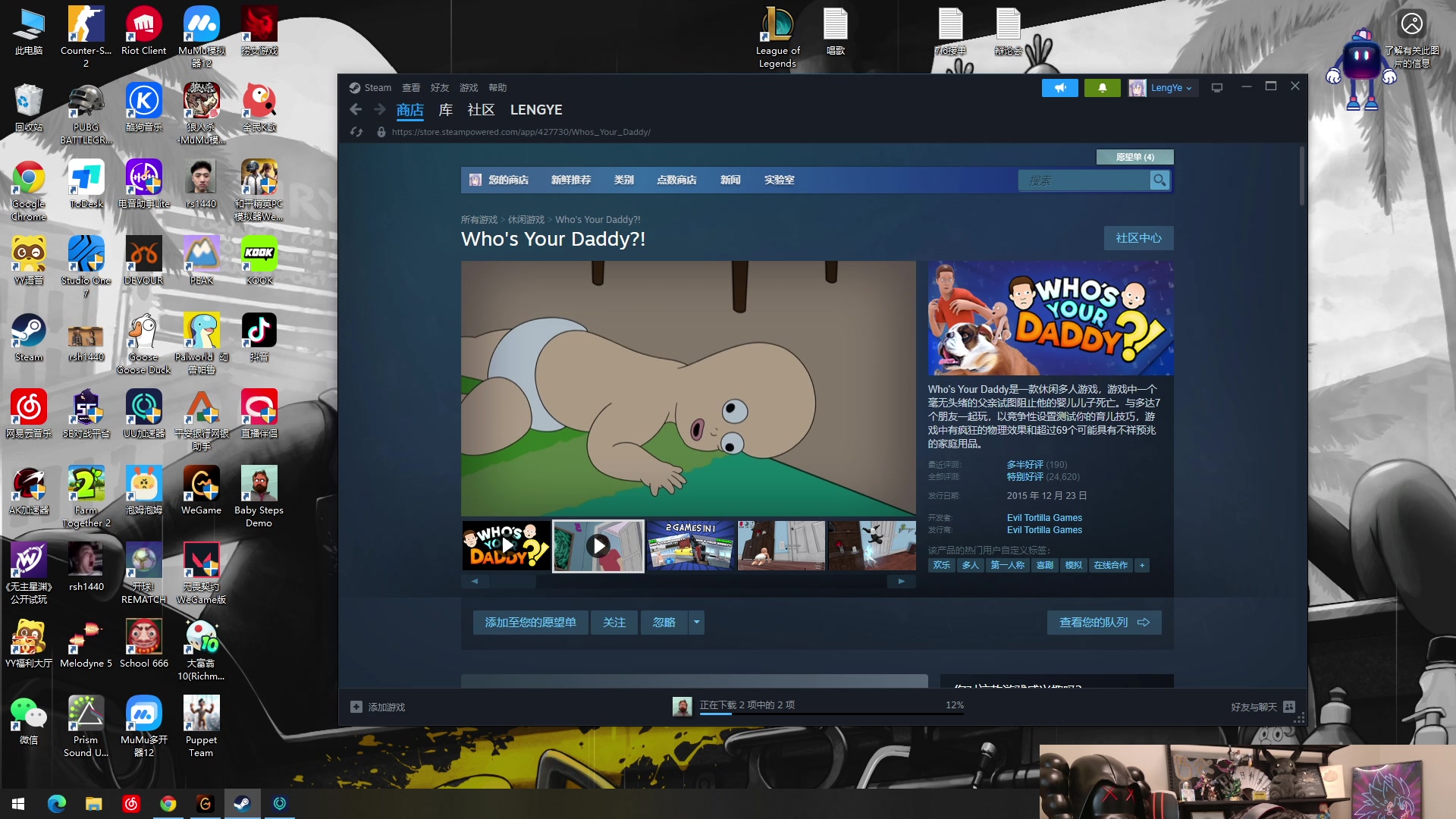Open ToDesk desktop shortcut
Screen dimensions: 1456x819
tap(86, 184)
